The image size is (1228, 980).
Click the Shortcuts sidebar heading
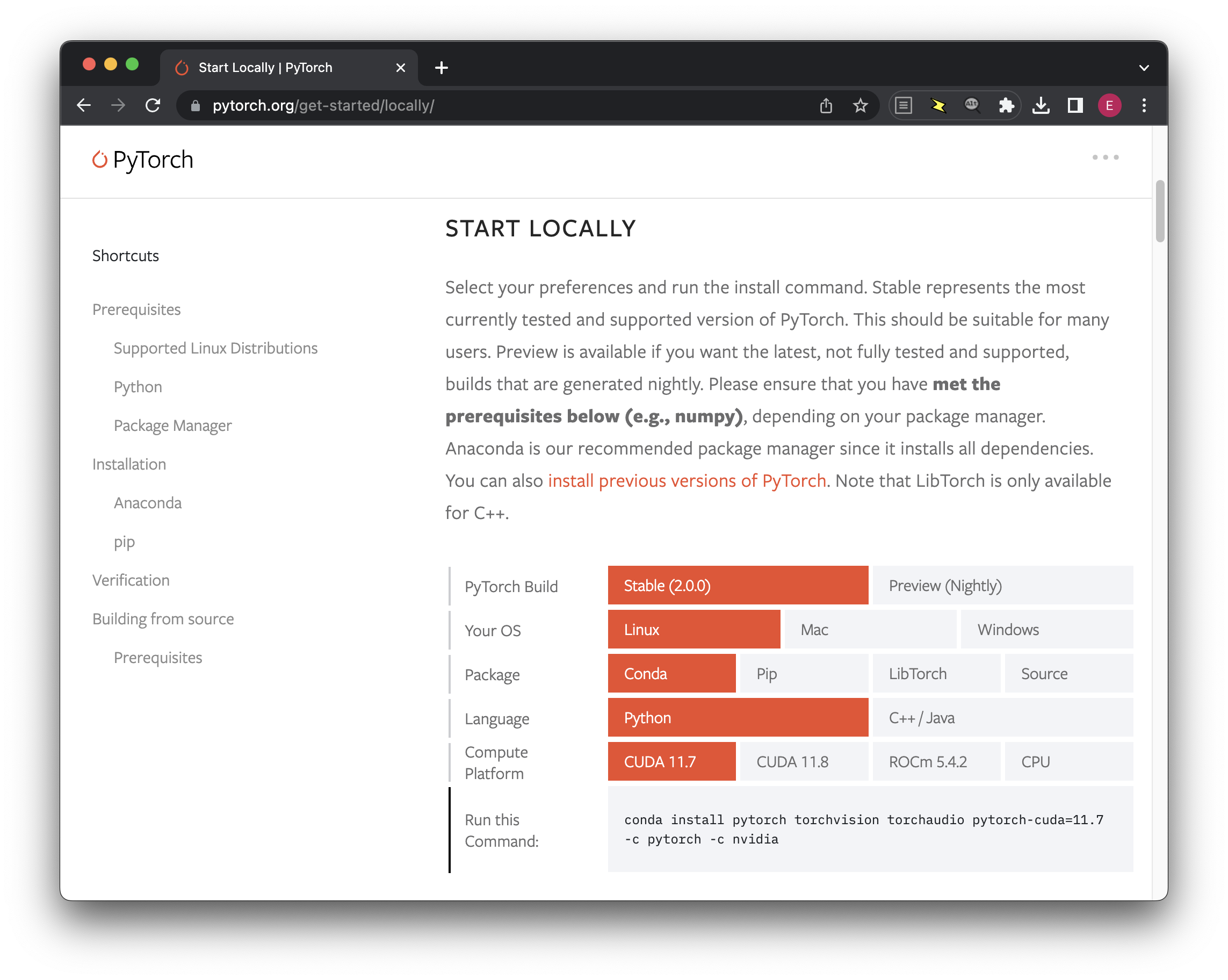point(126,256)
